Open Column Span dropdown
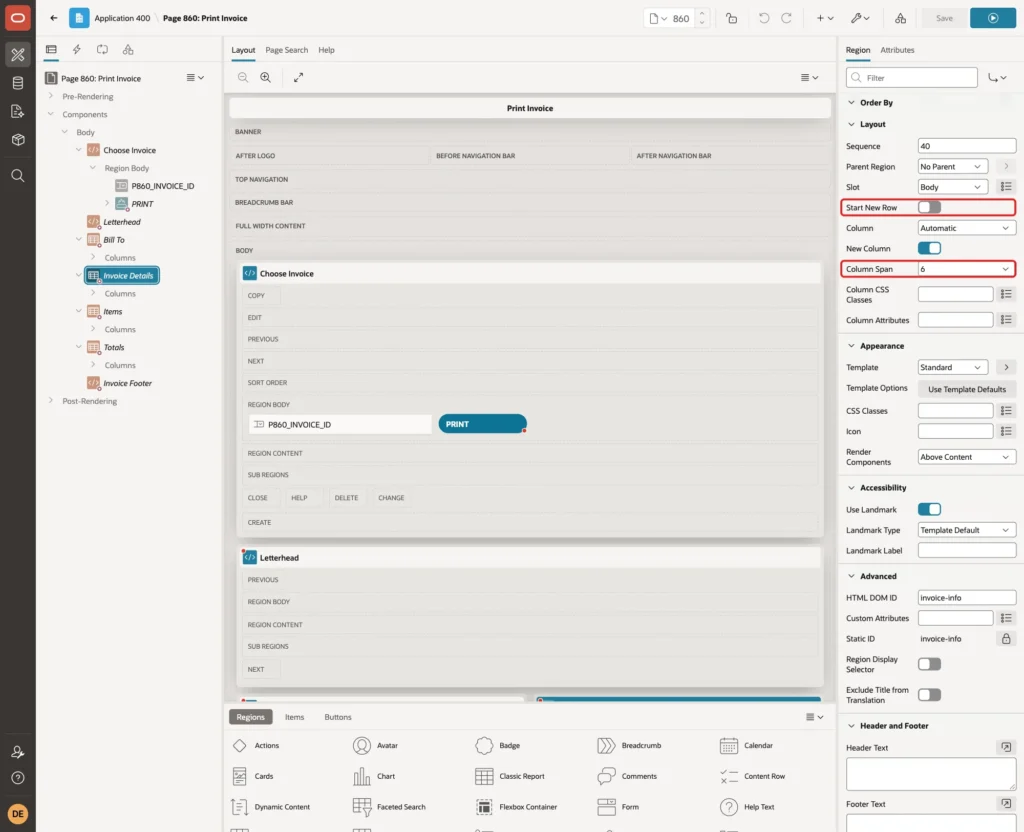The width and height of the screenshot is (1024, 832). click(967, 269)
